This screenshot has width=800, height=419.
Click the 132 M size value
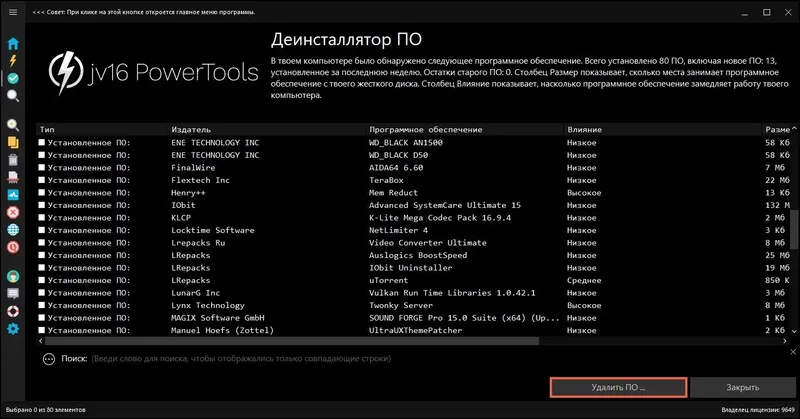pyautogui.click(x=777, y=205)
